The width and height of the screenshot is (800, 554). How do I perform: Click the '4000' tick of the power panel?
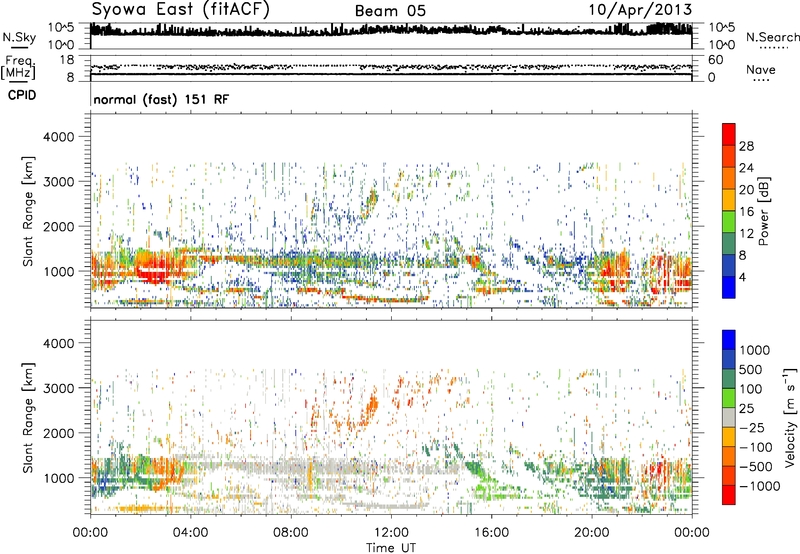pos(59,137)
